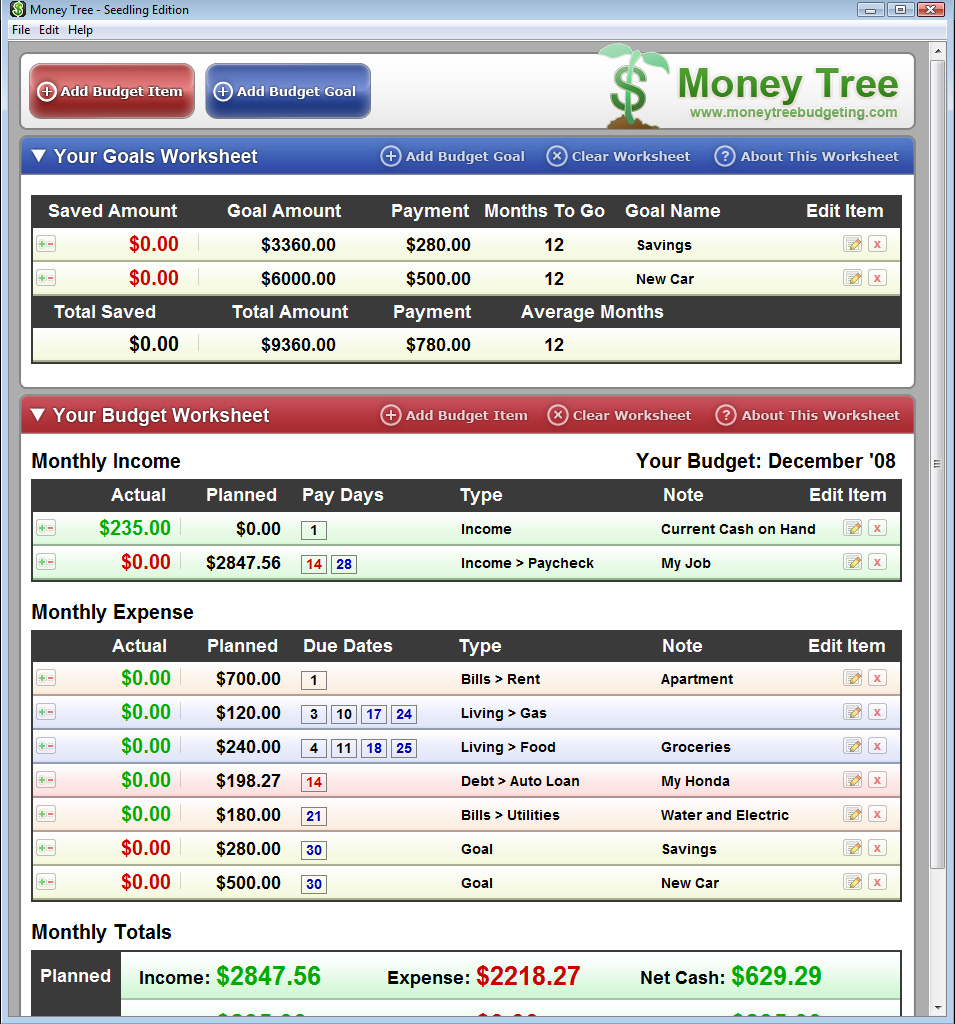Adjust actual amount for Current Cash income
This screenshot has height=1024, width=955.
[x=46, y=528]
